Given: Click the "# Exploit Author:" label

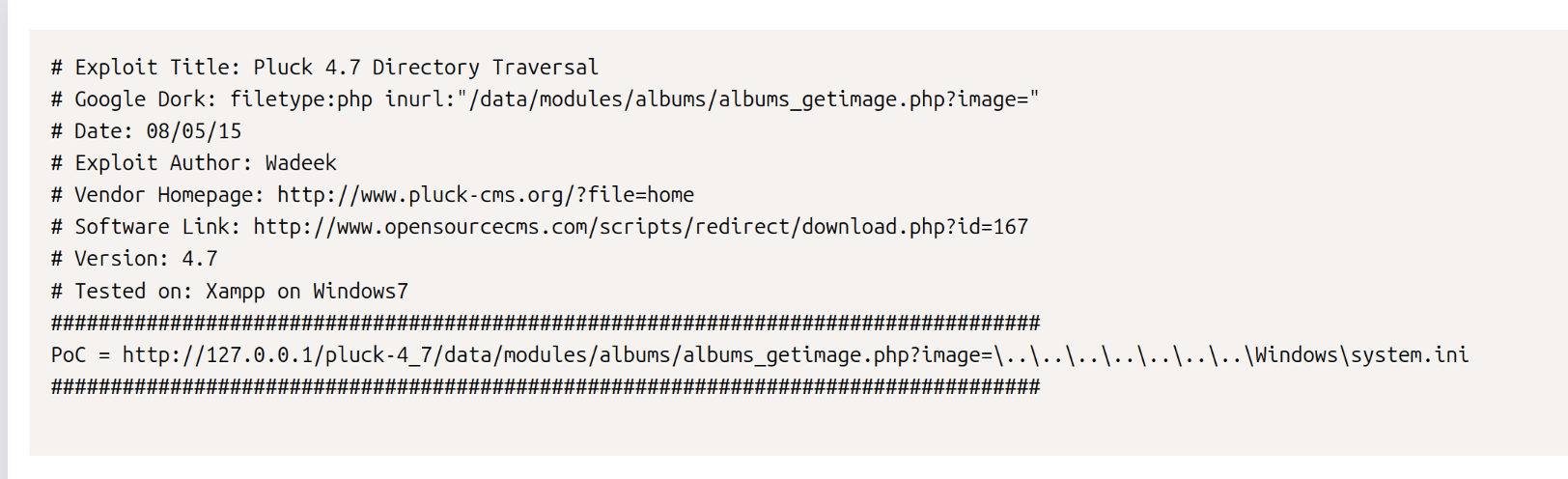Looking at the screenshot, I should coord(153,162).
